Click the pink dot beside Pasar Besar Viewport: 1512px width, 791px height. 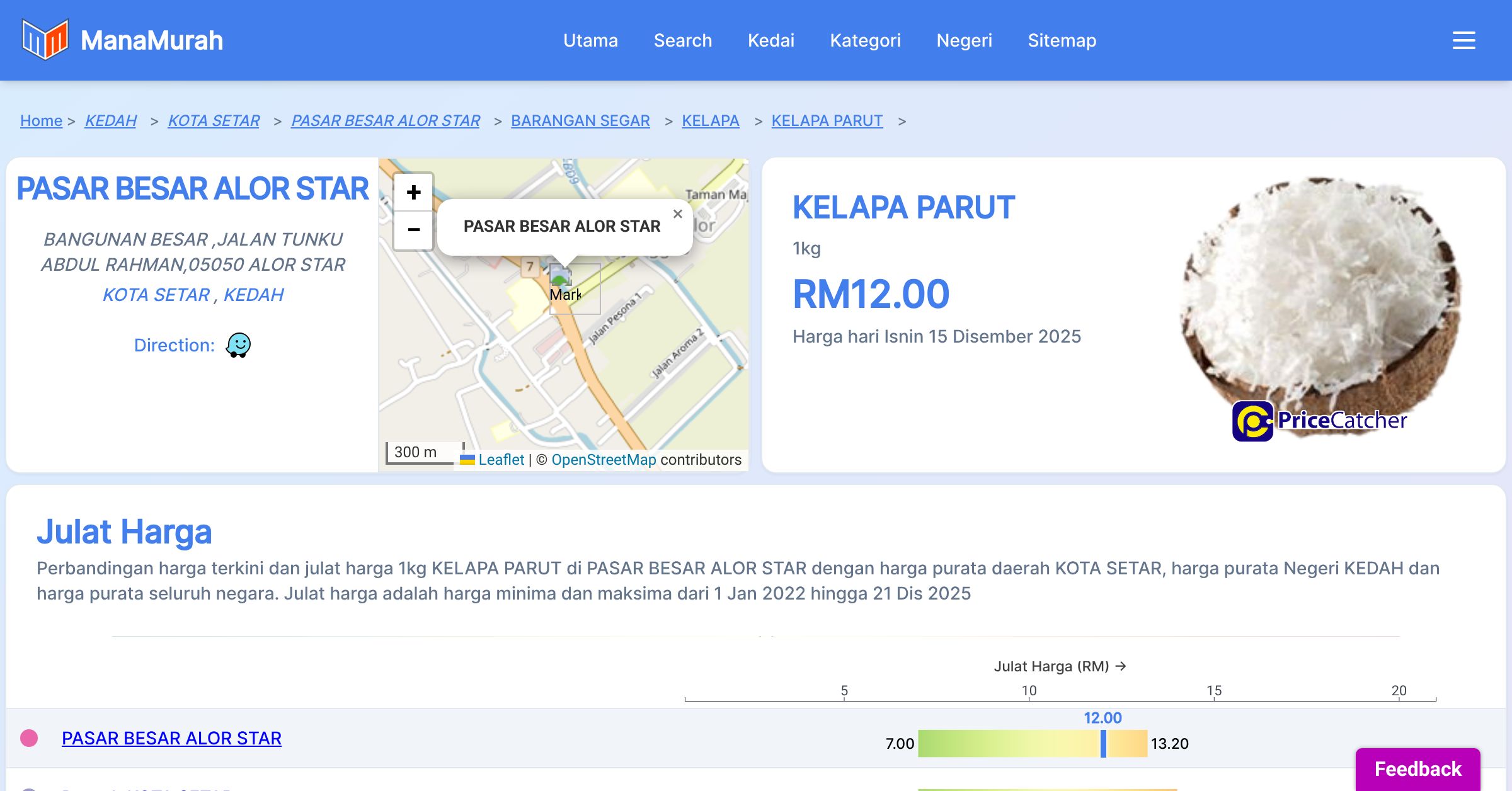pos(29,738)
